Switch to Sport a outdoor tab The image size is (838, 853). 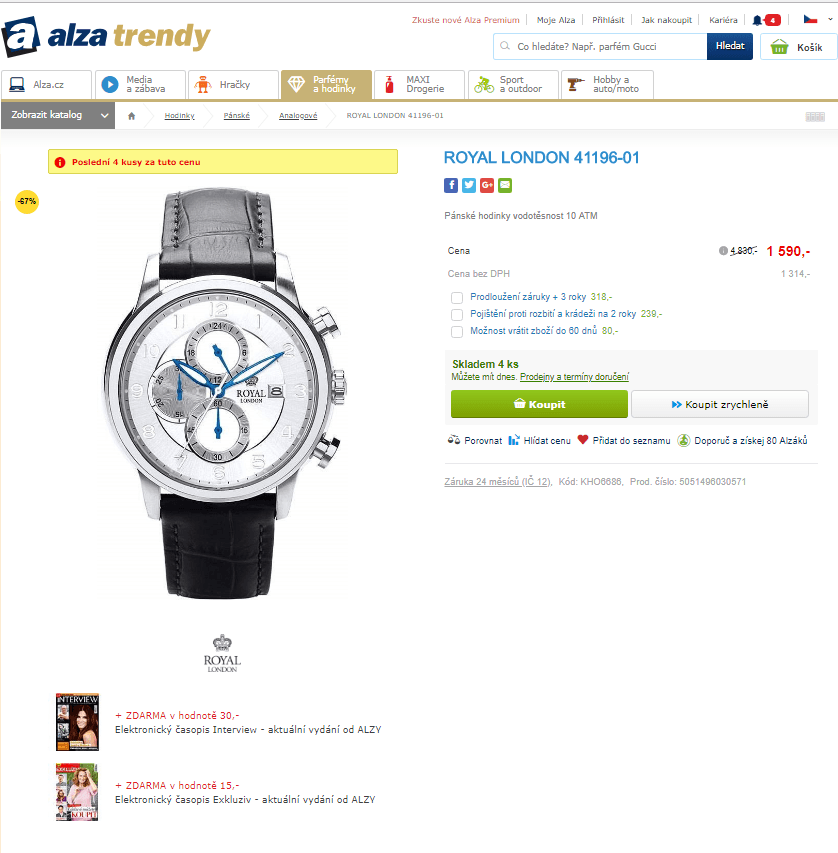click(513, 84)
